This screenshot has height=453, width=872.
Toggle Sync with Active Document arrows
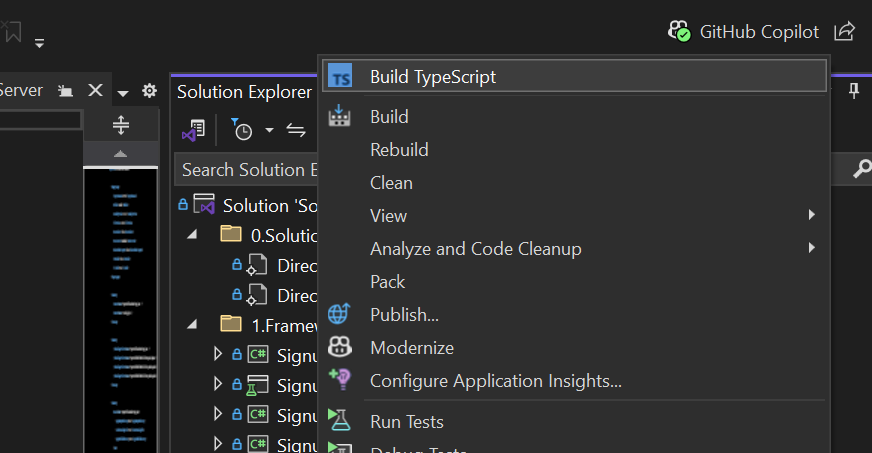click(296, 130)
